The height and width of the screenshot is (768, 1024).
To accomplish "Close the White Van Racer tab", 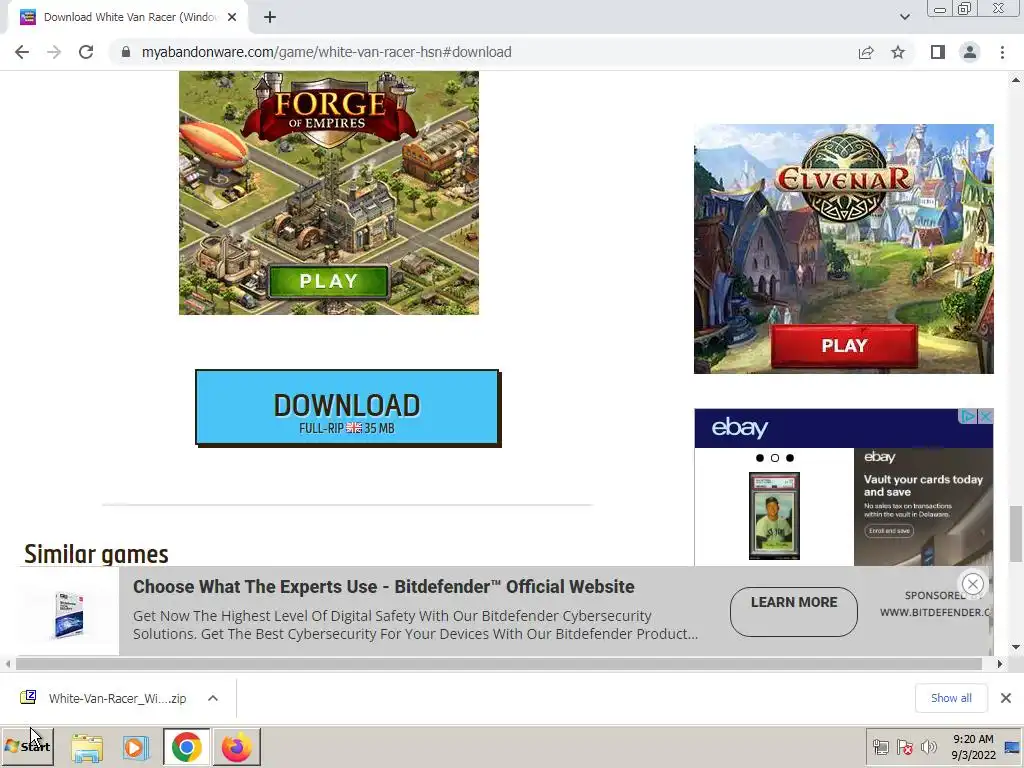I will [232, 18].
